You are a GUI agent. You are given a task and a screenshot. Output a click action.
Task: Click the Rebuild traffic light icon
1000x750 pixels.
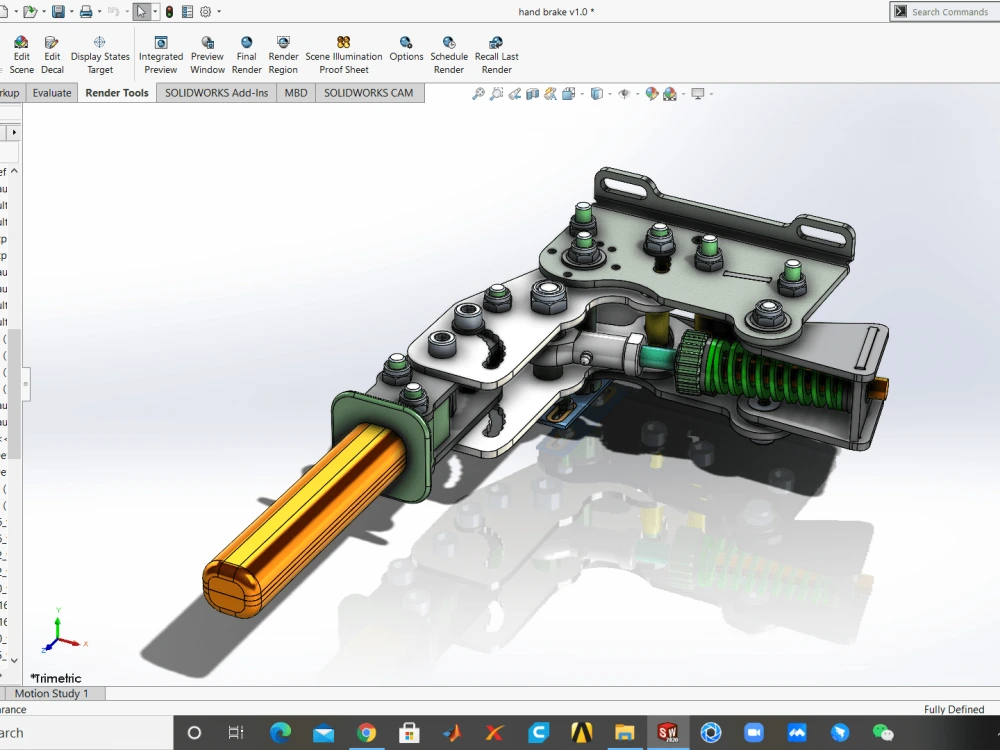coord(169,11)
